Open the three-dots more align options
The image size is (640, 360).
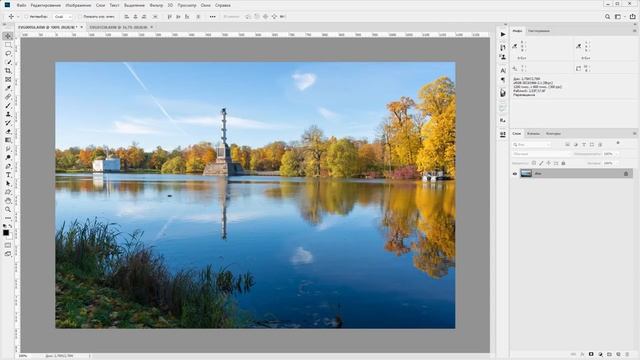coord(212,17)
